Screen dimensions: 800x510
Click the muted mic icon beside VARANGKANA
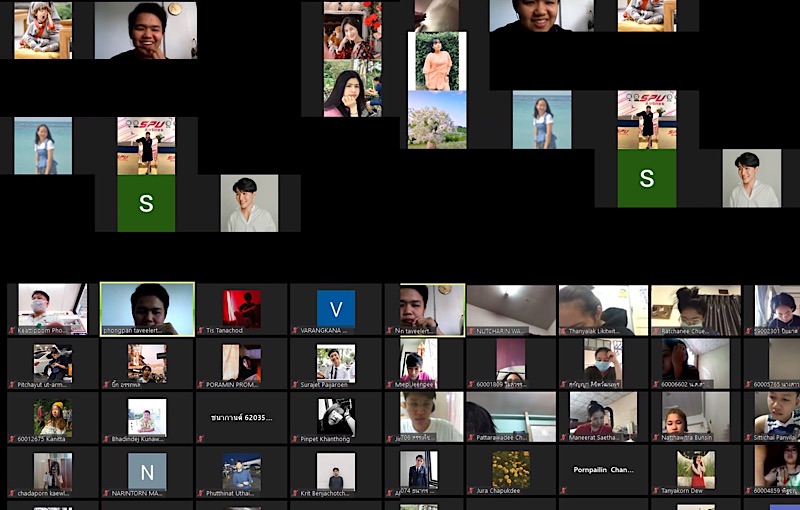click(295, 330)
